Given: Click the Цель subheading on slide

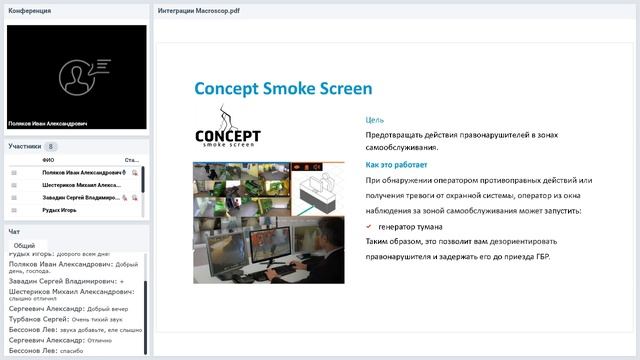Looking at the screenshot, I should coord(374,120).
